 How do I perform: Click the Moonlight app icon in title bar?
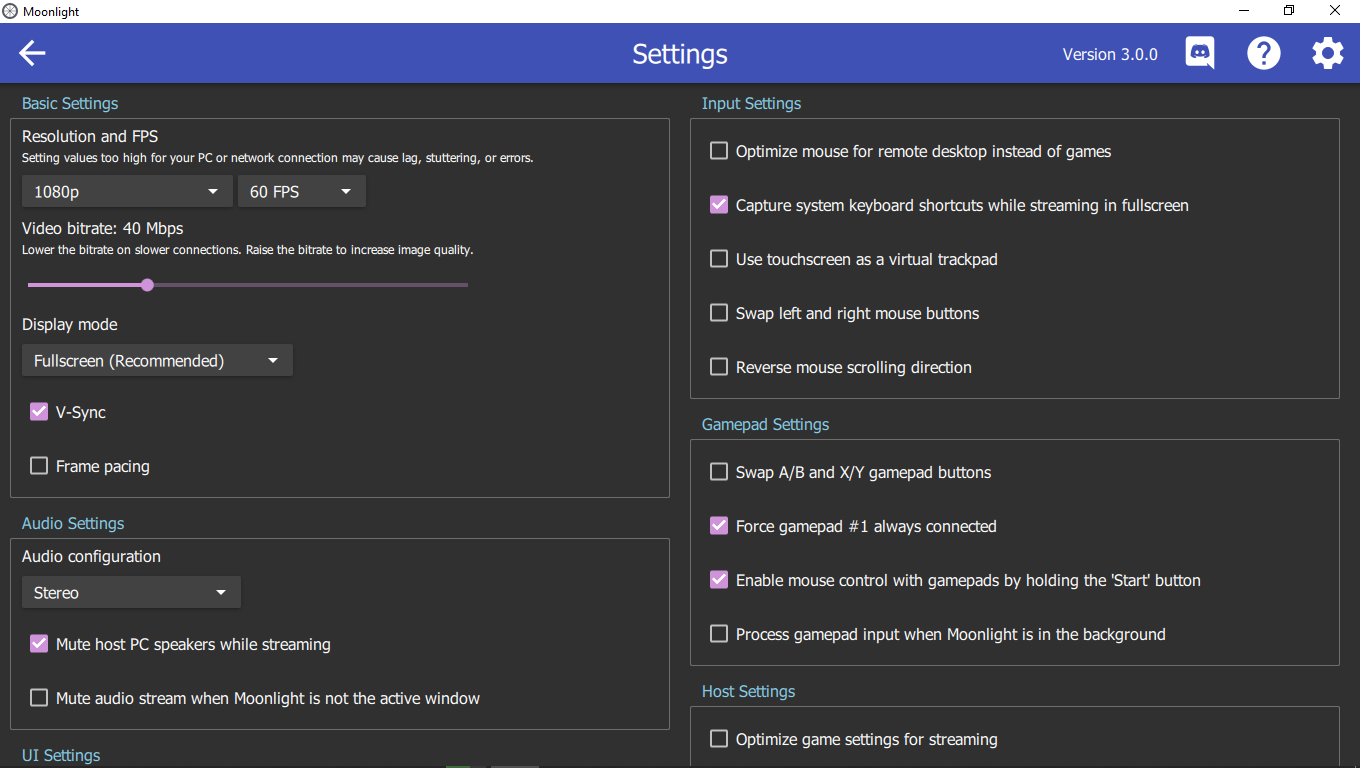(11, 11)
